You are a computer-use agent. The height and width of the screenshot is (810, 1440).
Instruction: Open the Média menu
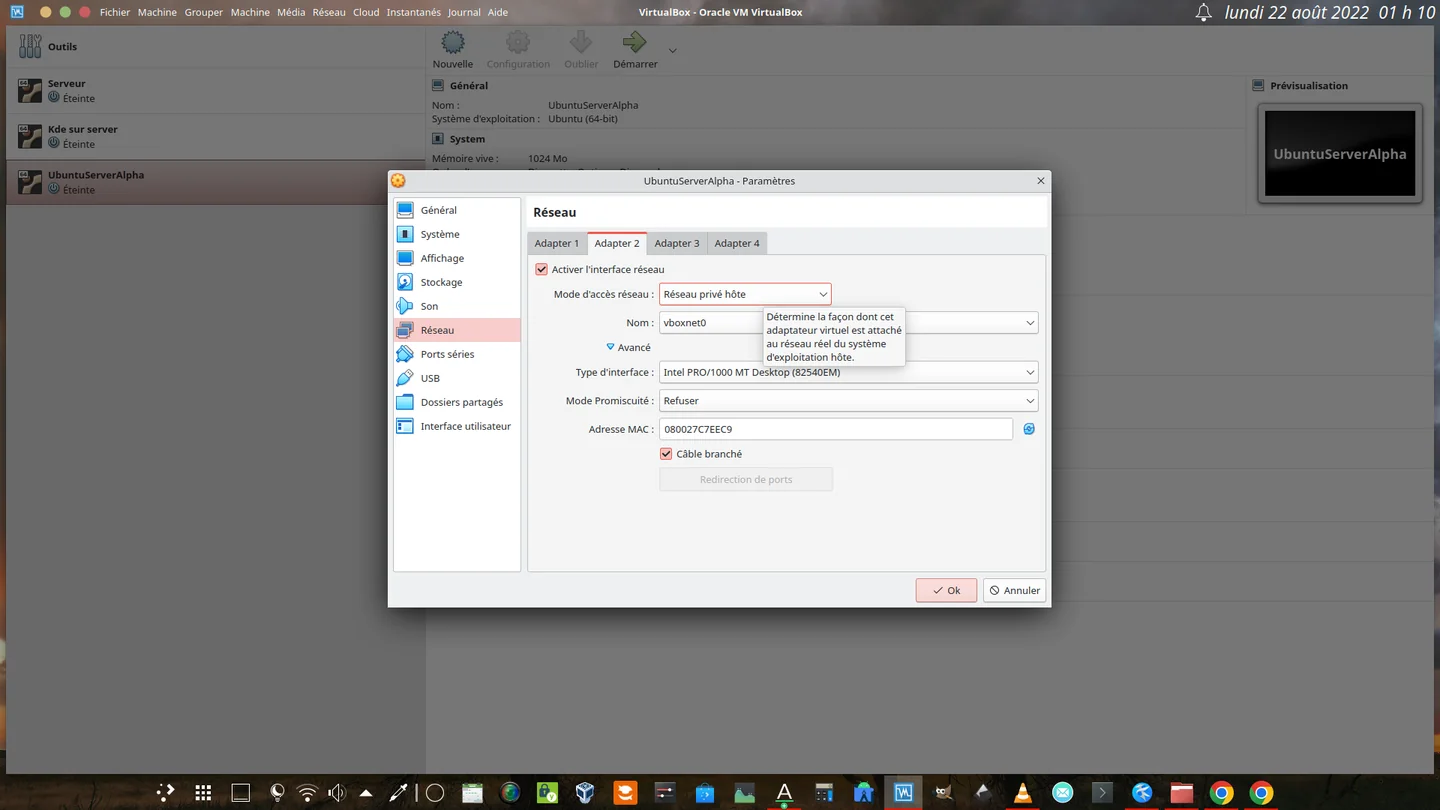coord(291,13)
